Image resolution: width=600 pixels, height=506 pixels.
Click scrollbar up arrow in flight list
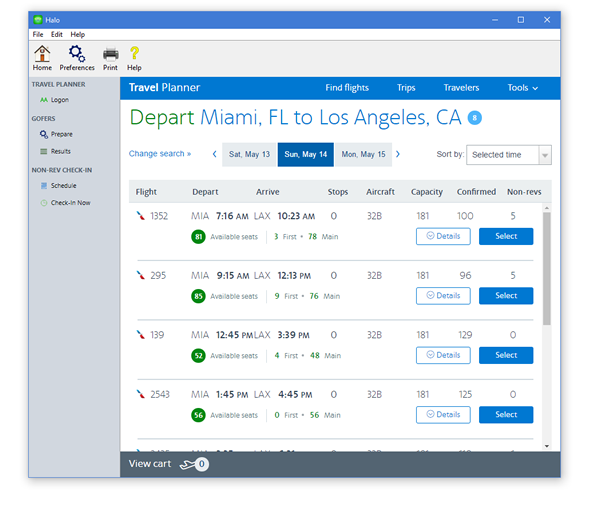pyautogui.click(x=547, y=208)
